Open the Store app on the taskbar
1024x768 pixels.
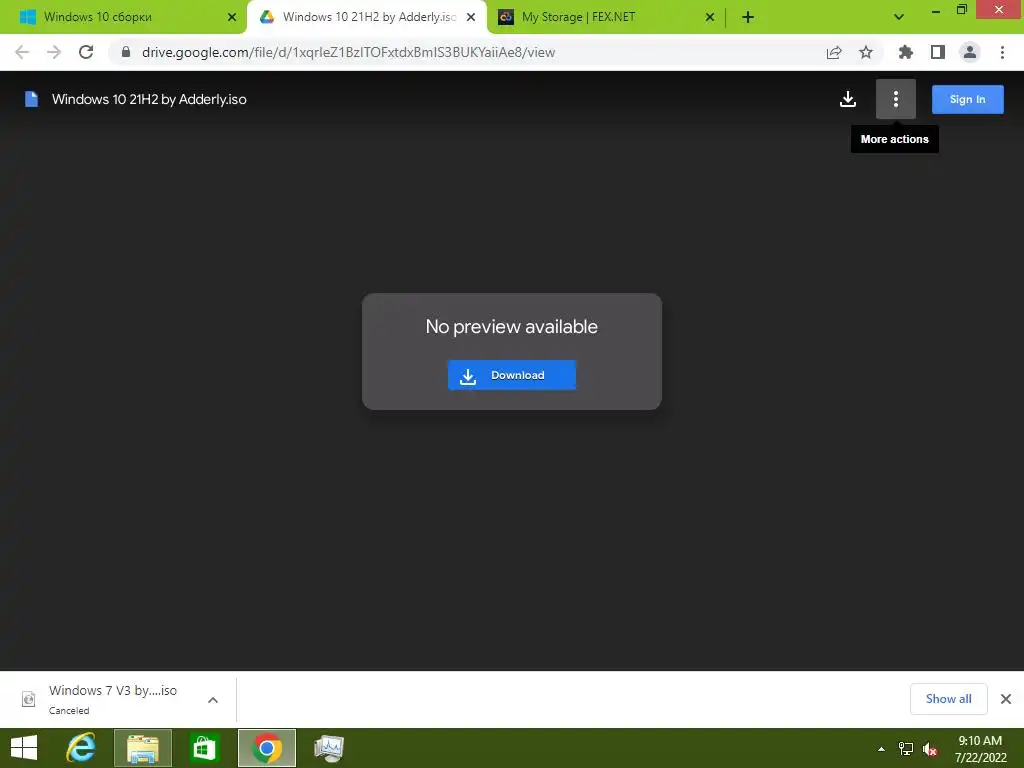[x=204, y=748]
